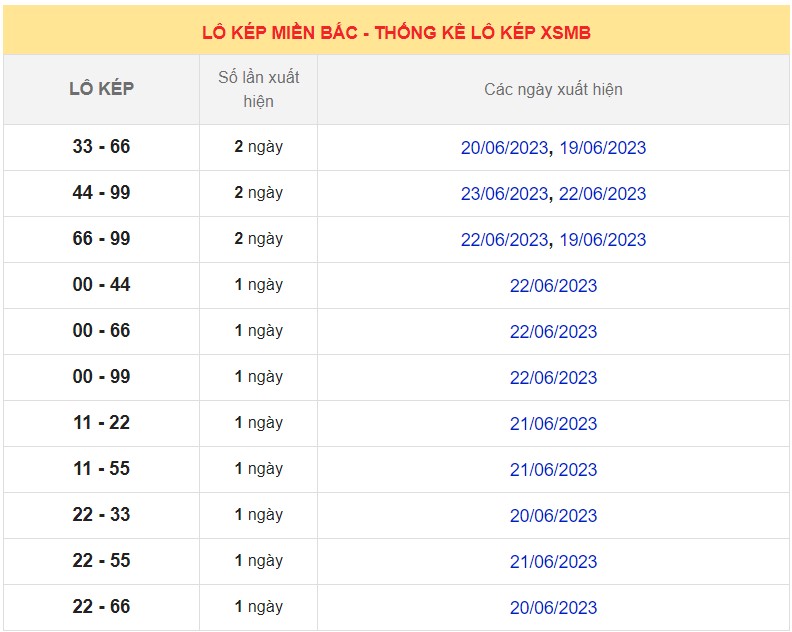The image size is (792, 632).
Task: Click the 'Các ngày xuất hiện' column header
Action: [x=554, y=89]
